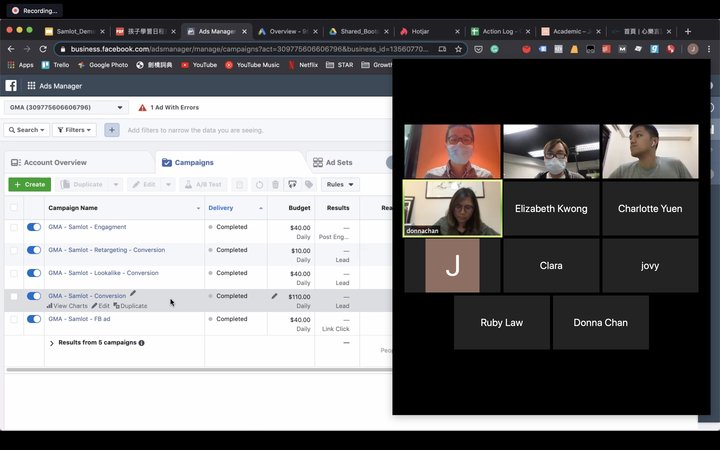Image resolution: width=720 pixels, height=450 pixels.
Task: Open the YouTube Music bookmark
Action: click(252, 65)
